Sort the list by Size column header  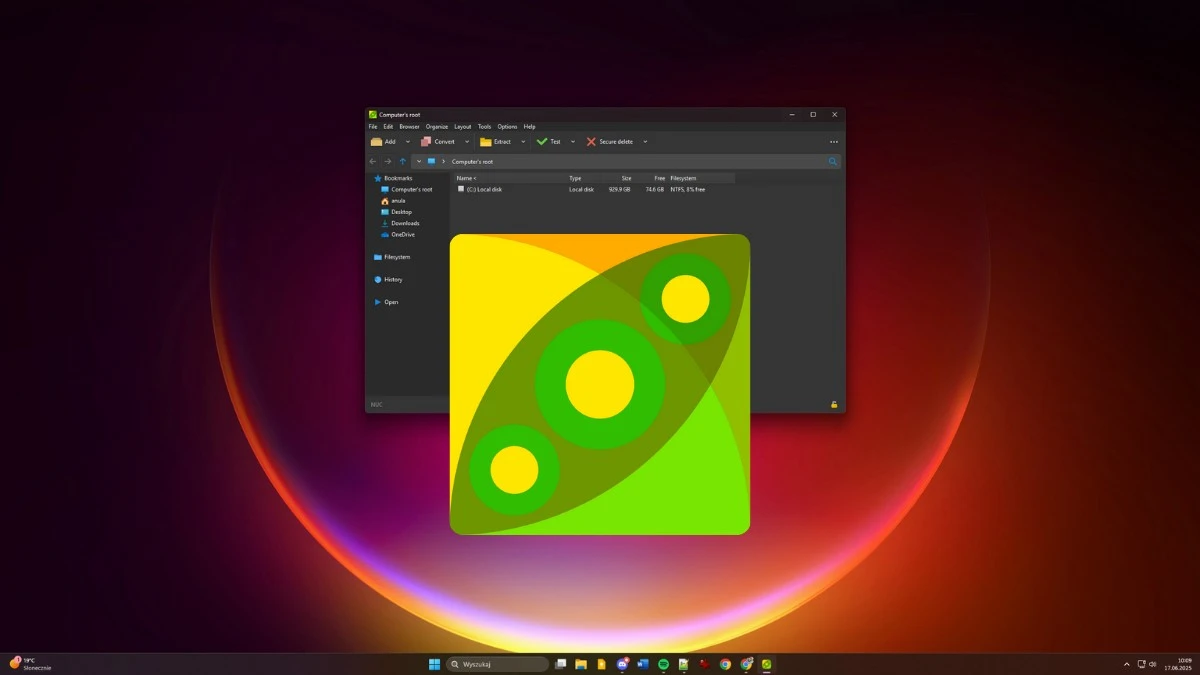(x=626, y=178)
